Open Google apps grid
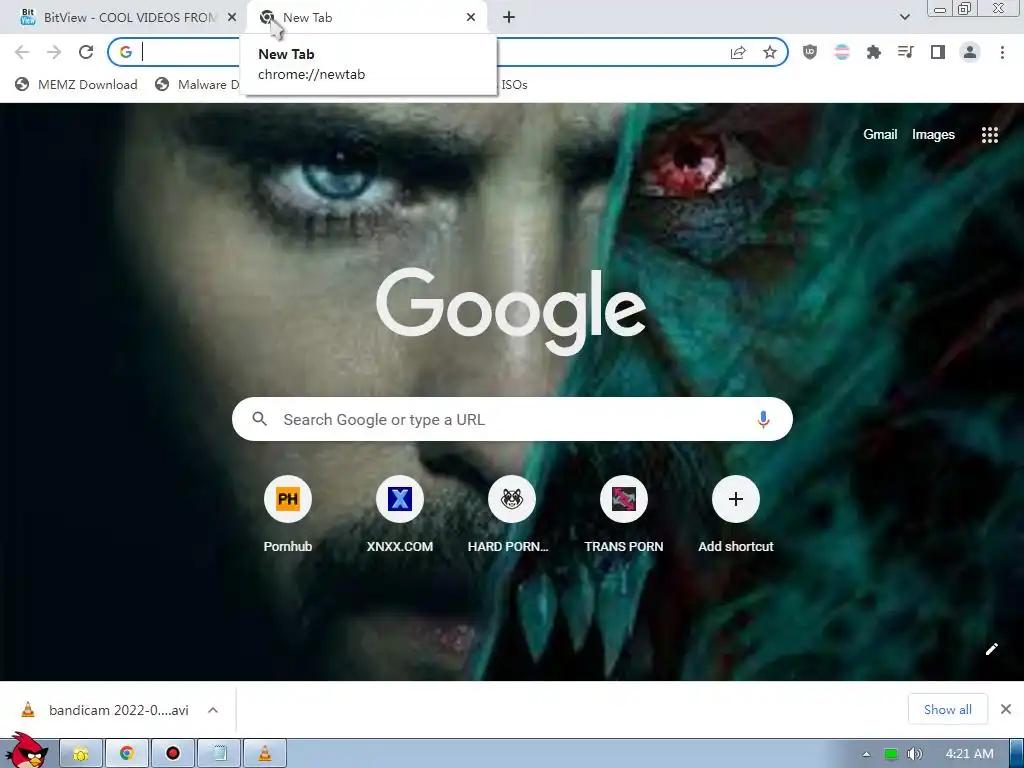Image resolution: width=1024 pixels, height=768 pixels. point(989,135)
